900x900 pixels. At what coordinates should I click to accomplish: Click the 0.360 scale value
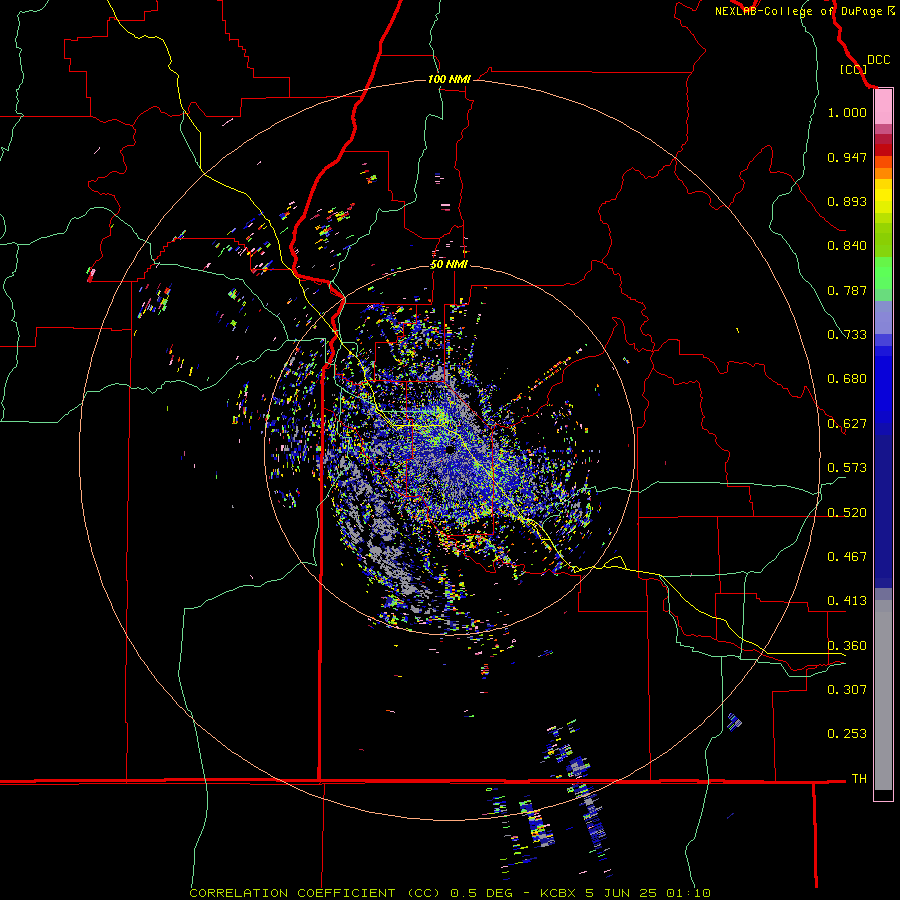[847, 646]
